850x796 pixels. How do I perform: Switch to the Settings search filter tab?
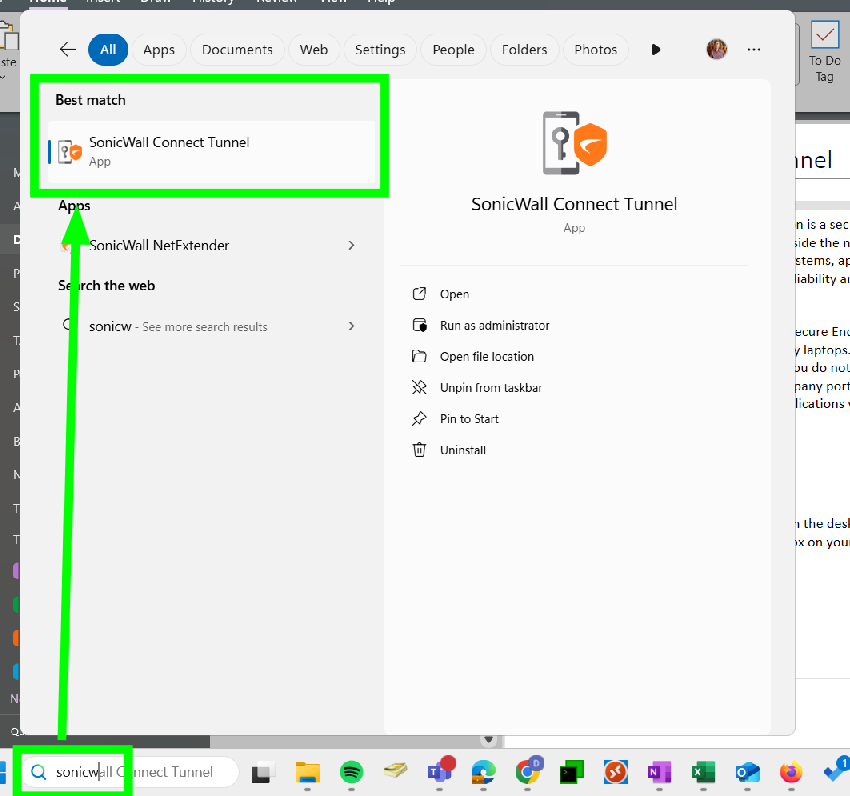[x=380, y=49]
